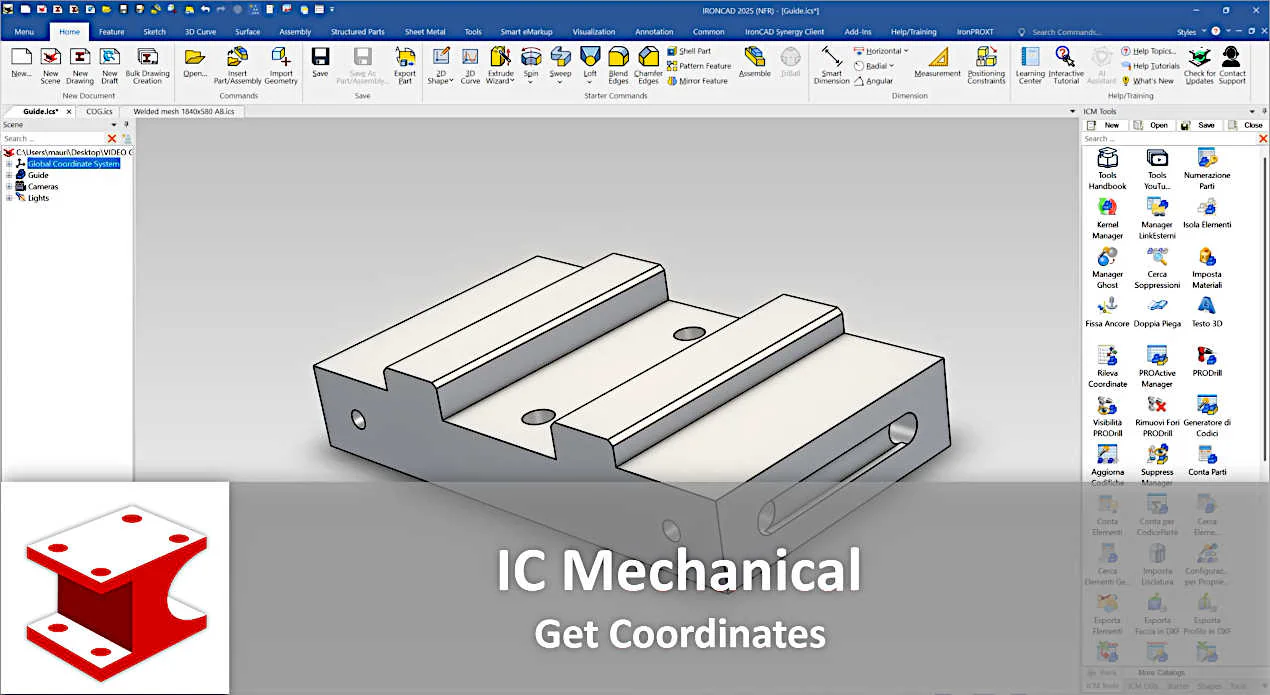Expand the Cameras tree node
The width and height of the screenshot is (1270, 695).
9,186
